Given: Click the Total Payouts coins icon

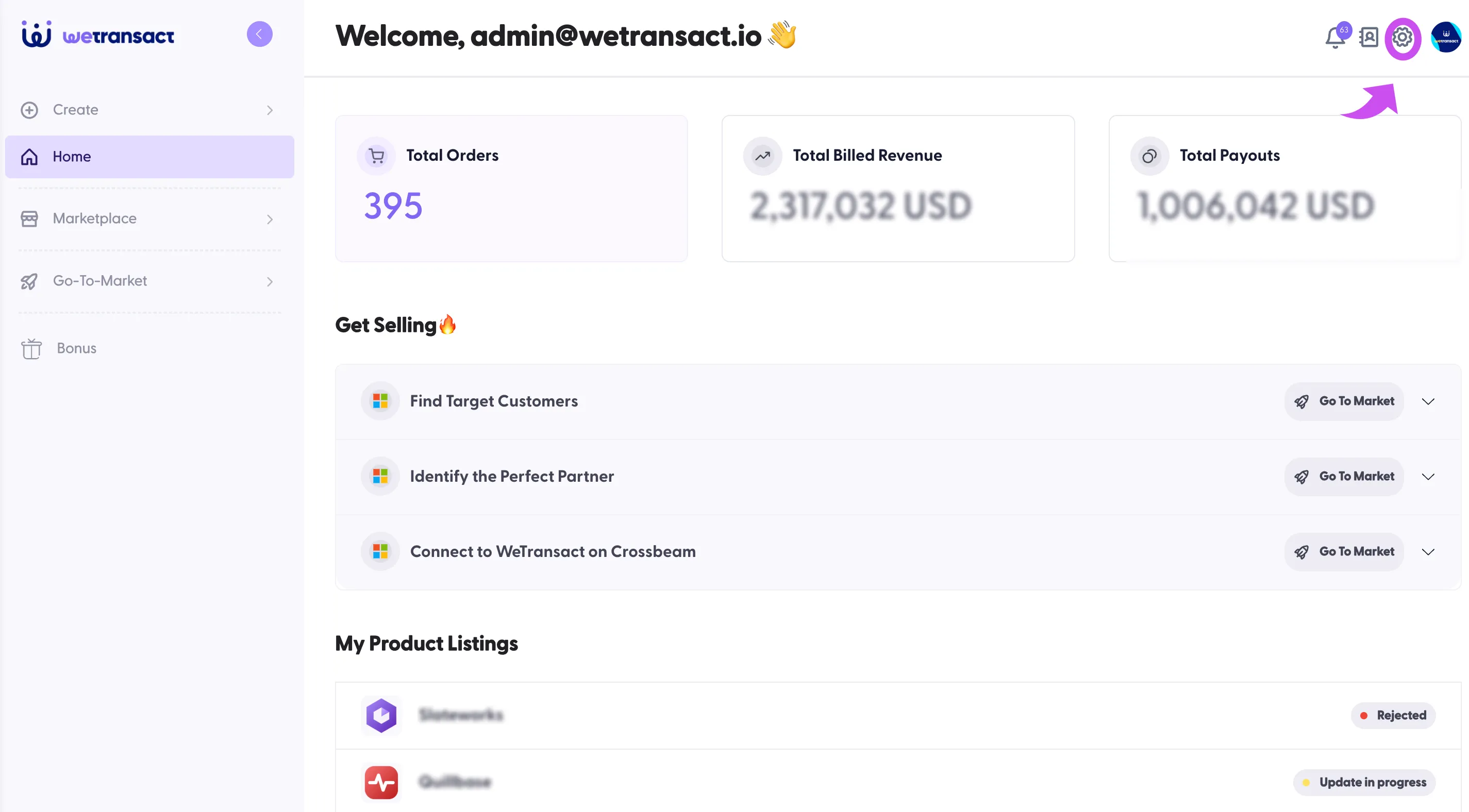Looking at the screenshot, I should (x=1149, y=156).
